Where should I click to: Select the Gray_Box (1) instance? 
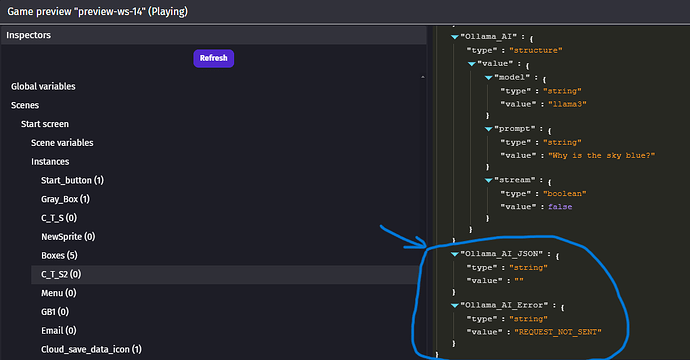click(x=66, y=199)
